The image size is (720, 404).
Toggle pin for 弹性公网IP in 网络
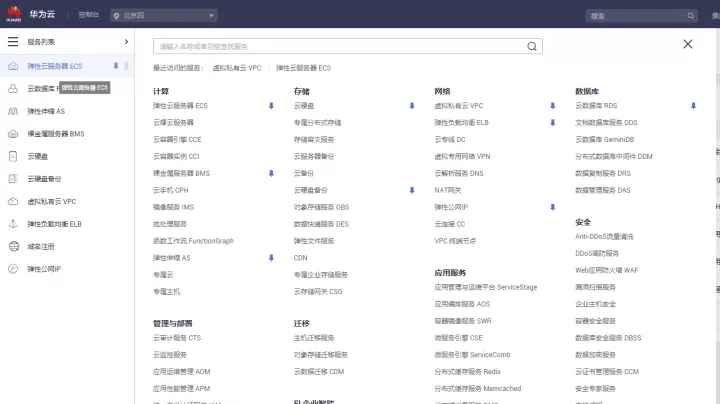(x=552, y=207)
